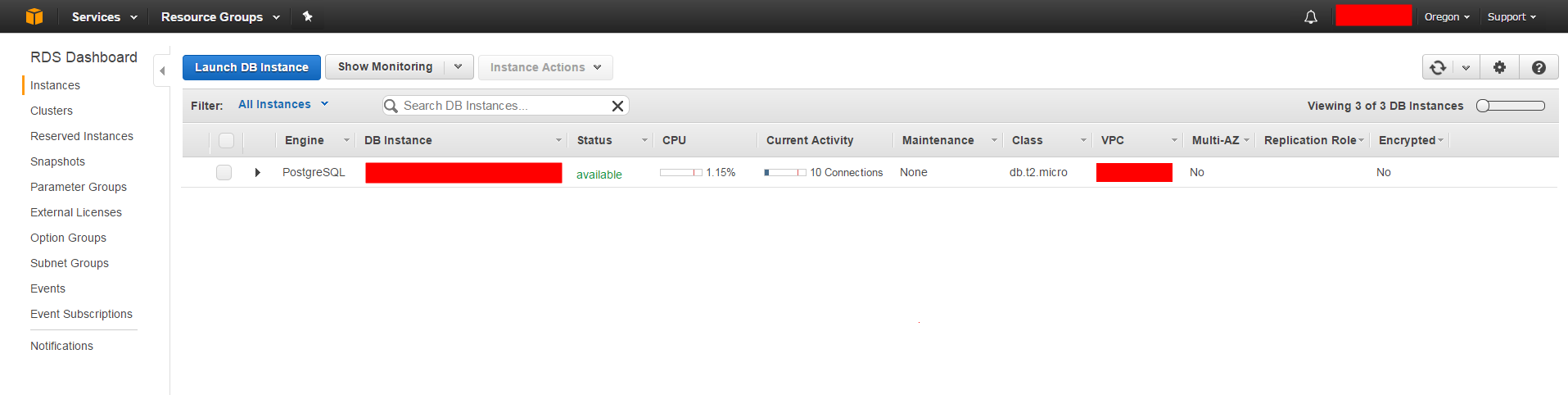Open the Oregon region dropdown
The width and height of the screenshot is (1568, 395).
coord(1447,16)
